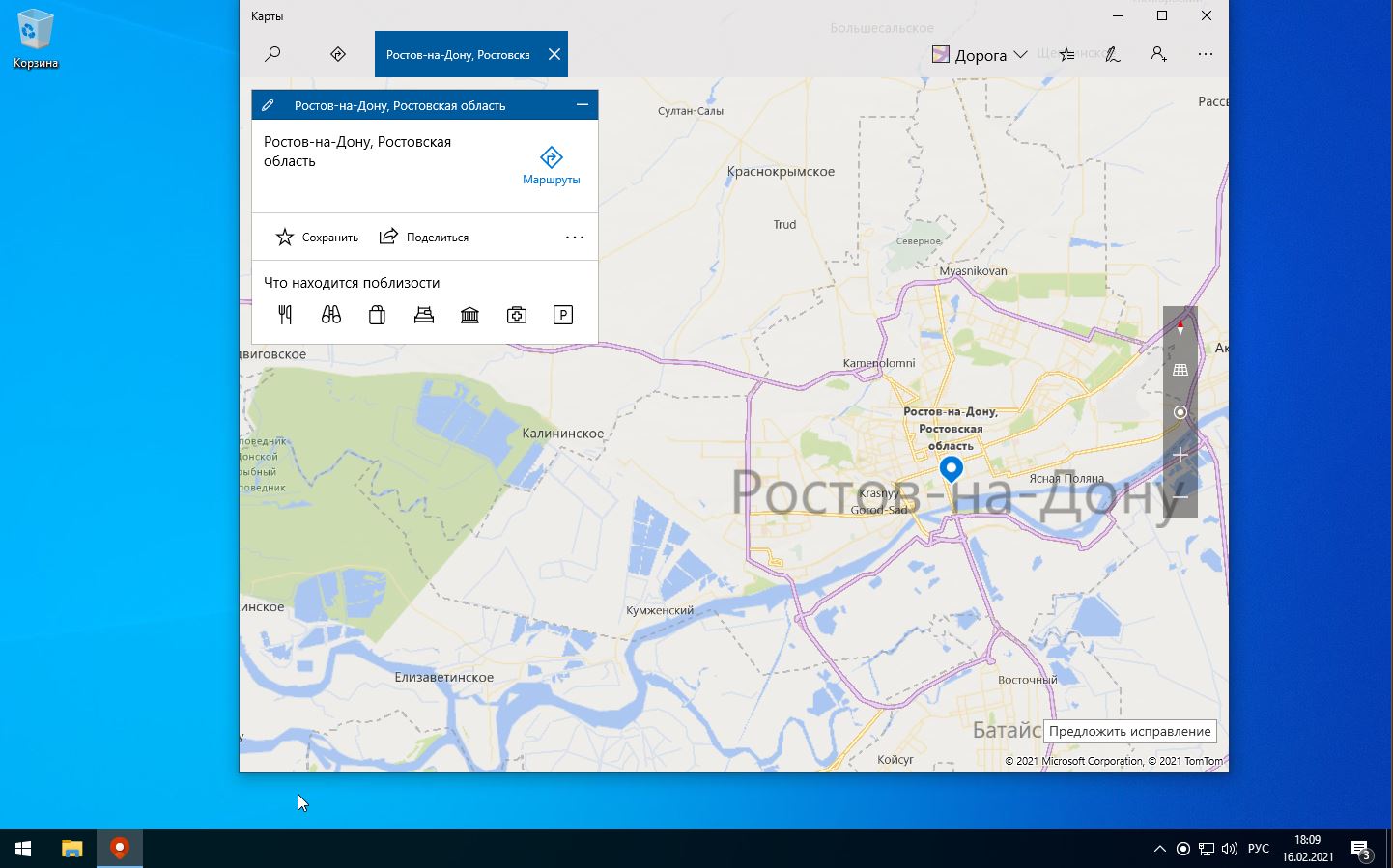Screen dimensions: 1393x868
Task: Find nearby shopping bag icon
Action: 378,315
